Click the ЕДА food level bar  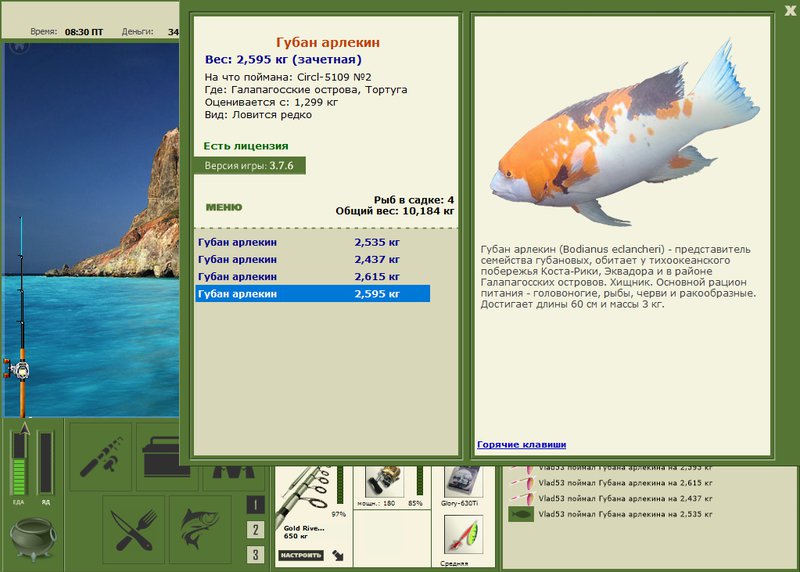[19, 464]
